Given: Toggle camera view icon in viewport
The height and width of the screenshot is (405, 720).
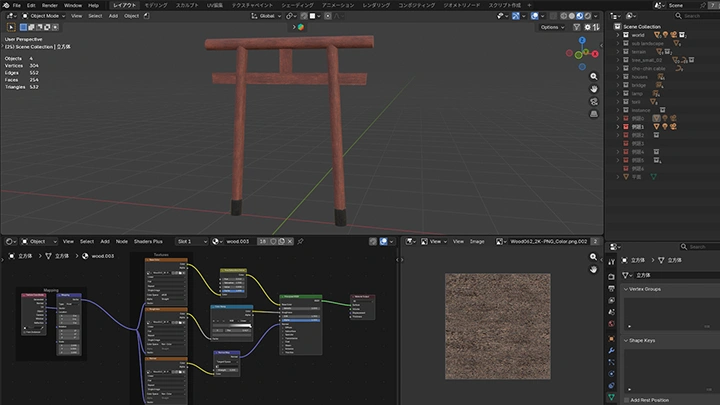Looking at the screenshot, I should (x=593, y=103).
